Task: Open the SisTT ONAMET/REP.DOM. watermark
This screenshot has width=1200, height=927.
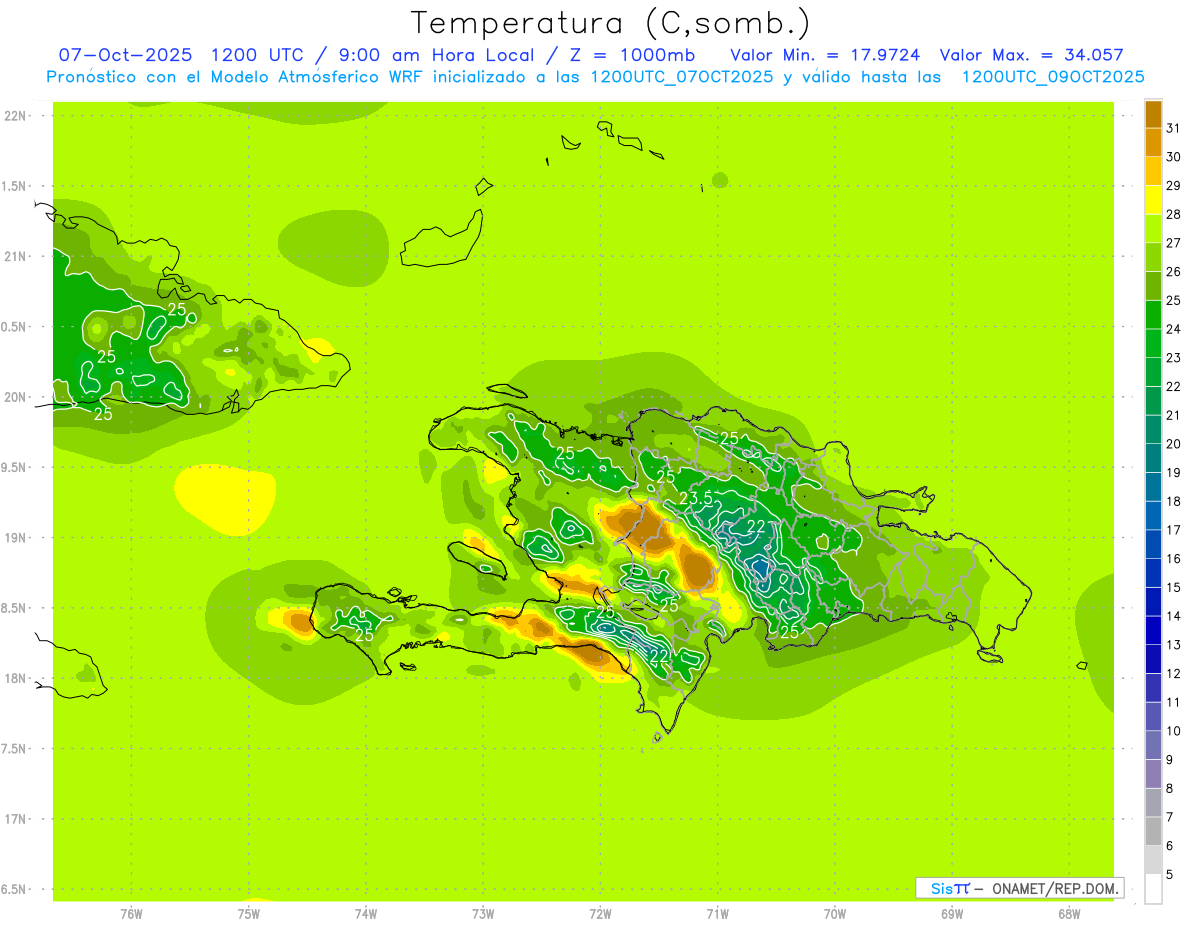Action: (1019, 888)
